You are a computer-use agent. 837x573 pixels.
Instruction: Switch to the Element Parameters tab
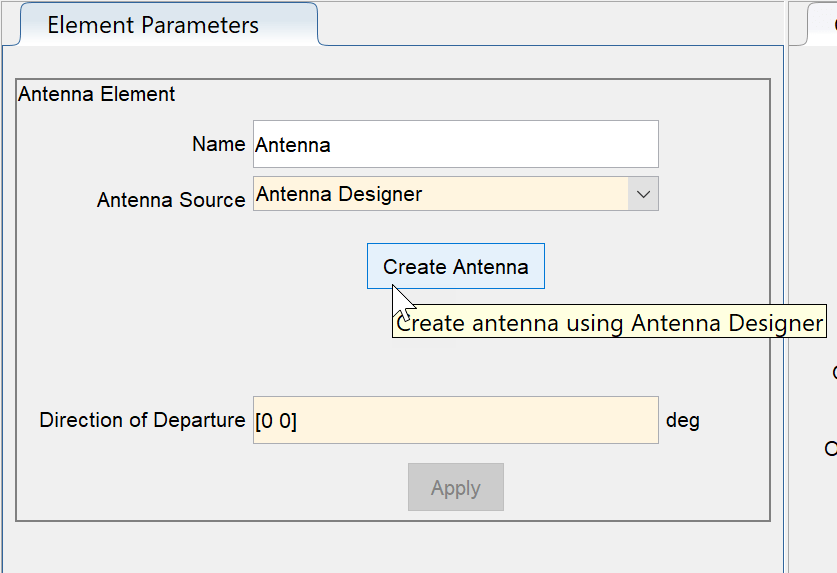point(153,26)
